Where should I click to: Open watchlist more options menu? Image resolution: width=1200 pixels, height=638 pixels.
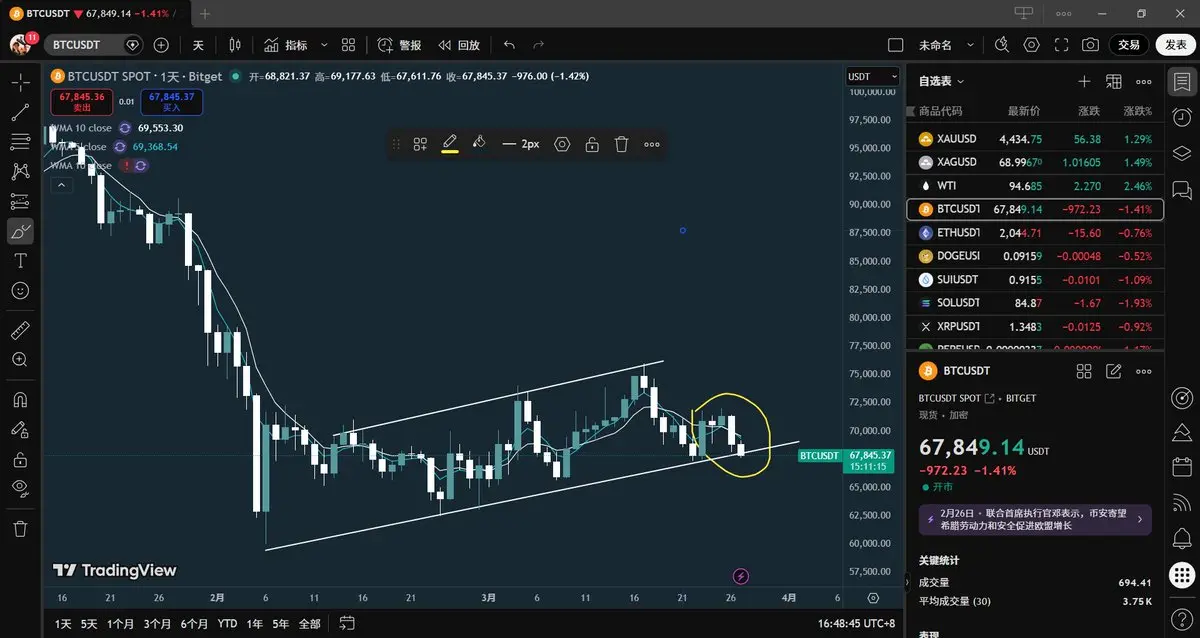[x=1144, y=81]
